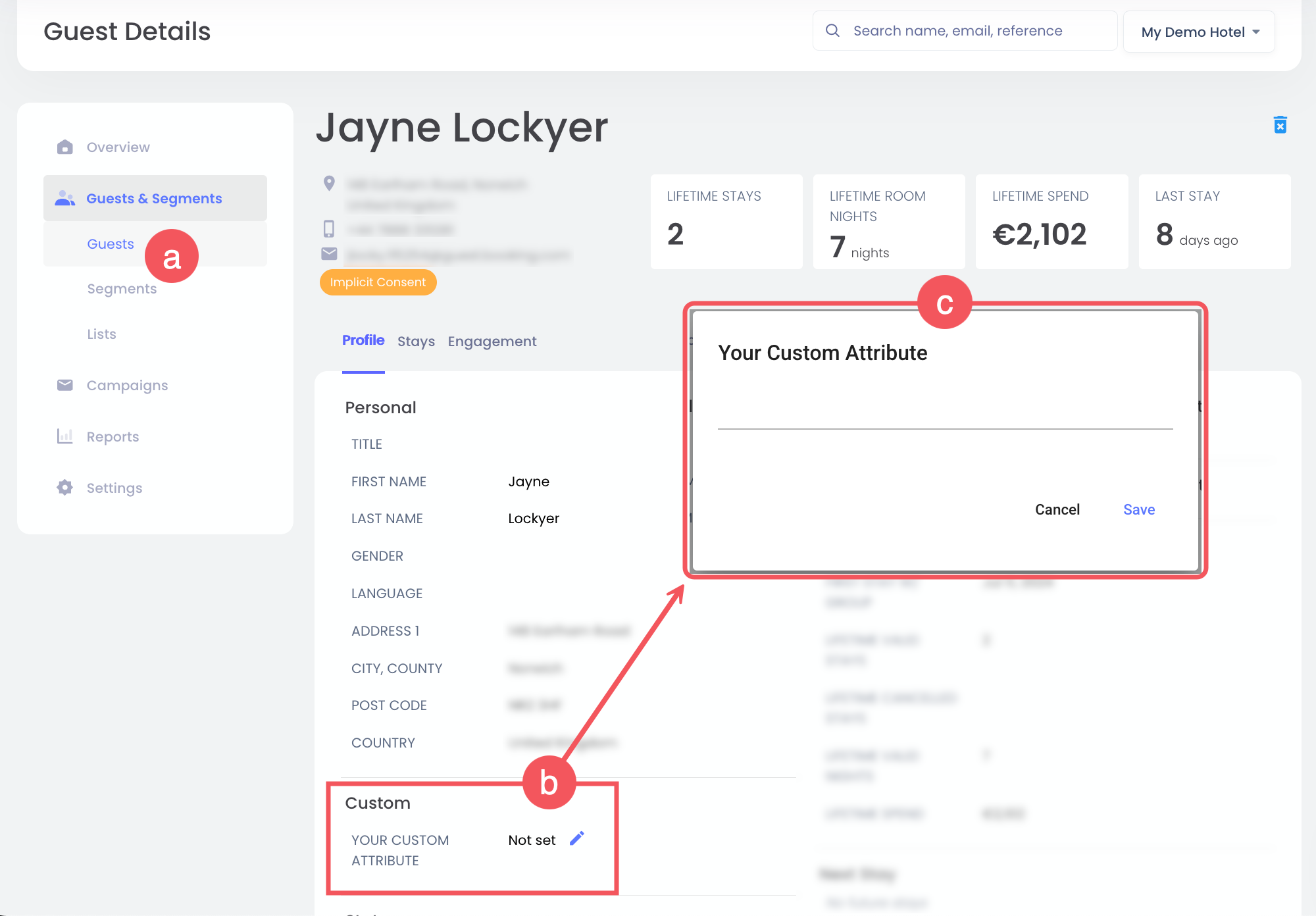Click the pencil edit icon beside Not set
Image resolution: width=1316 pixels, height=916 pixels.
point(576,838)
